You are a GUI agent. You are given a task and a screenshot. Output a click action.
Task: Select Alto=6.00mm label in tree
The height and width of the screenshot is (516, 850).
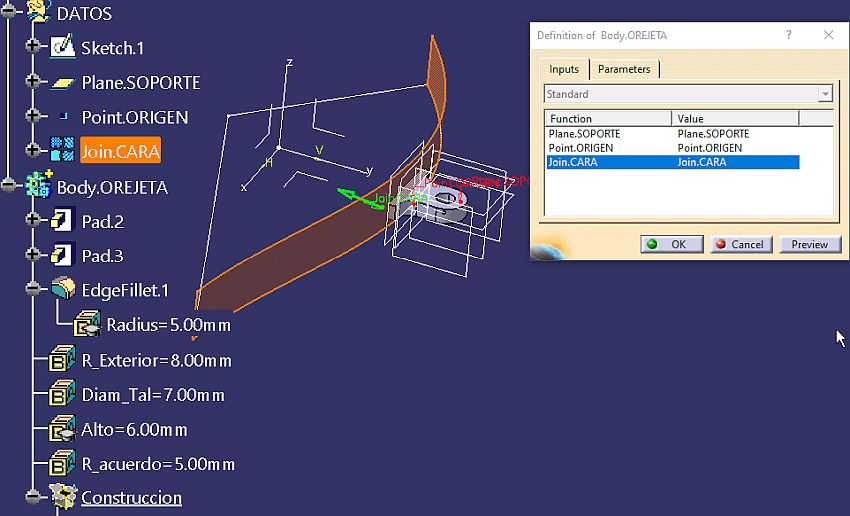[x=134, y=430]
